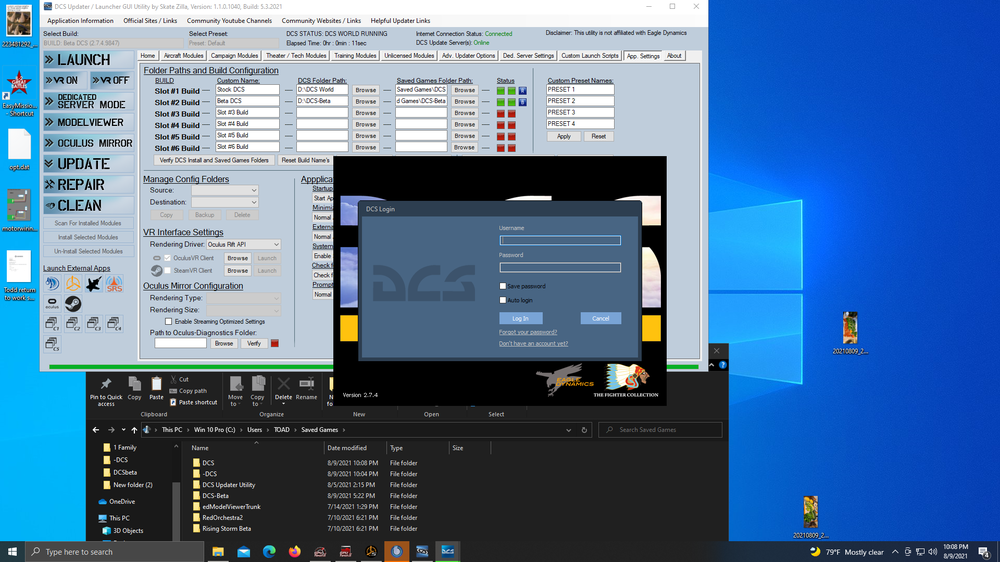Tick the Auto login checkbox
The width and height of the screenshot is (1000, 562).
click(x=503, y=300)
